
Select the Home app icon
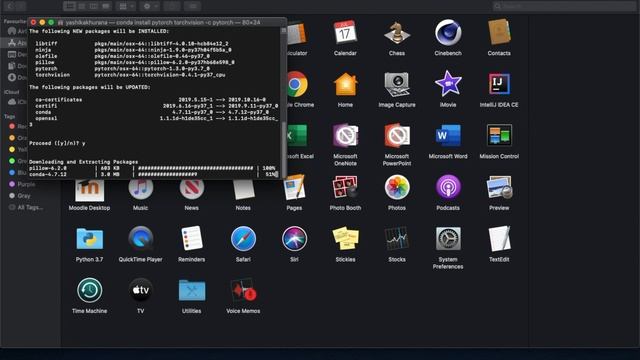(x=345, y=84)
